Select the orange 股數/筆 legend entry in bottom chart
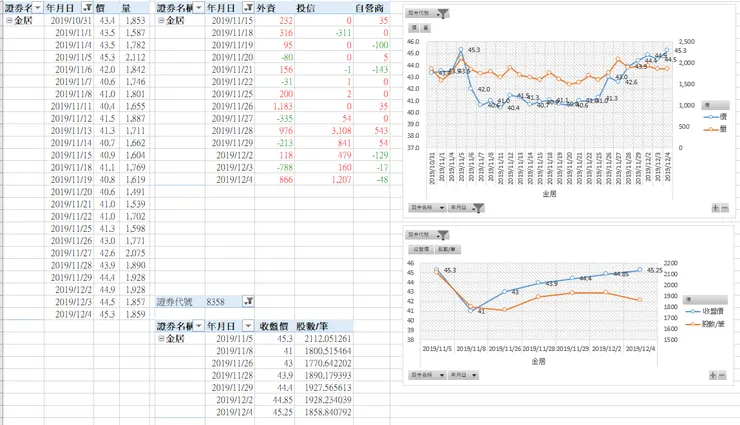This screenshot has height=425, width=740. 705,324
